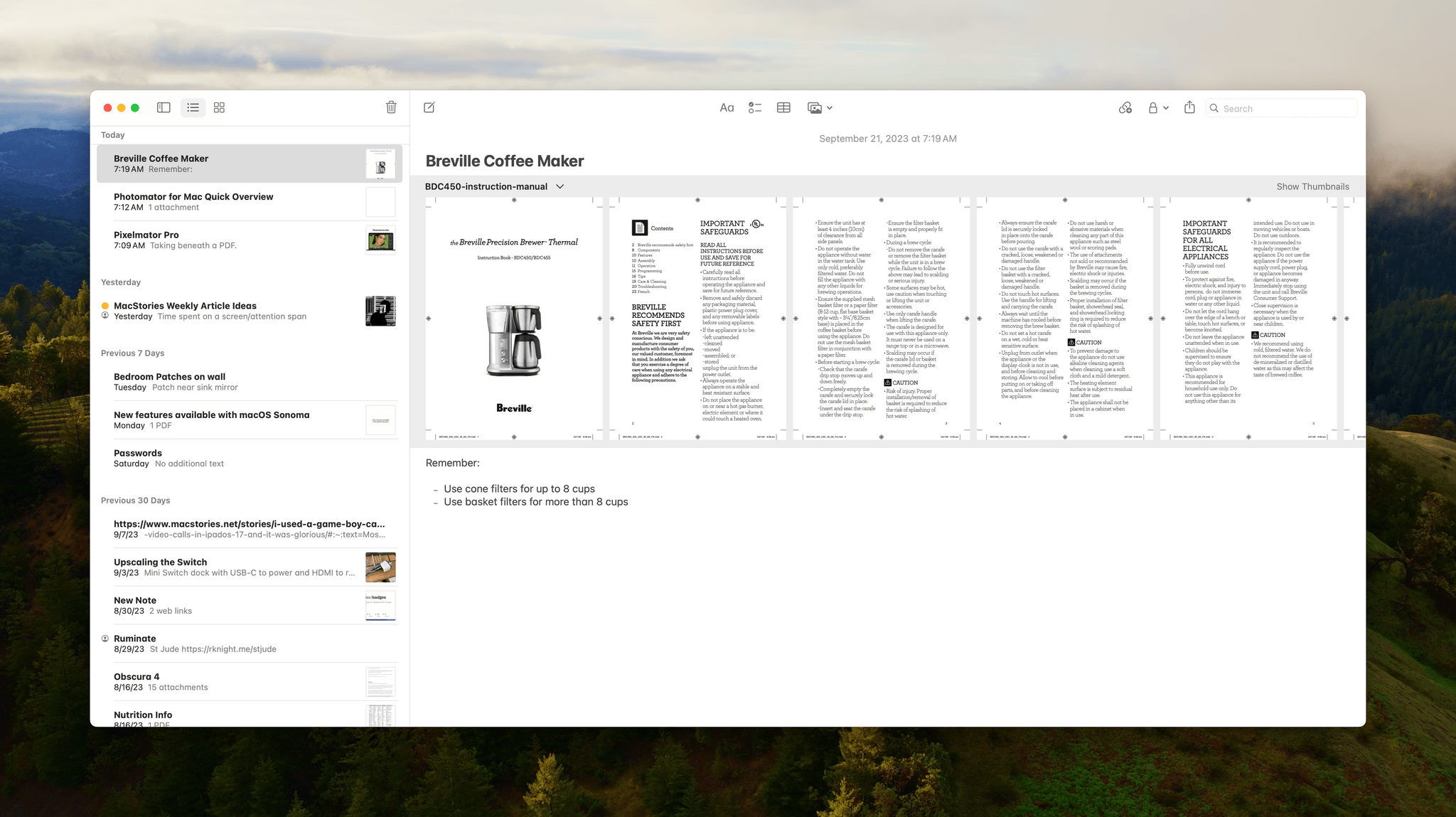Switch to gallery view
Image resolution: width=1456 pixels, height=817 pixels.
[x=219, y=107]
